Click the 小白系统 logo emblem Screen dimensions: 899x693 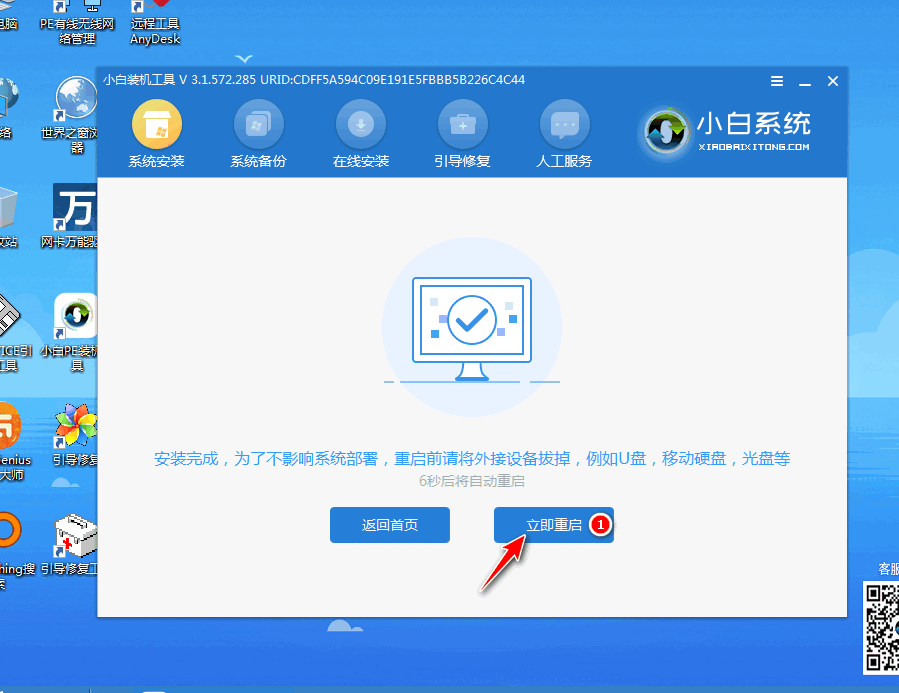point(665,132)
